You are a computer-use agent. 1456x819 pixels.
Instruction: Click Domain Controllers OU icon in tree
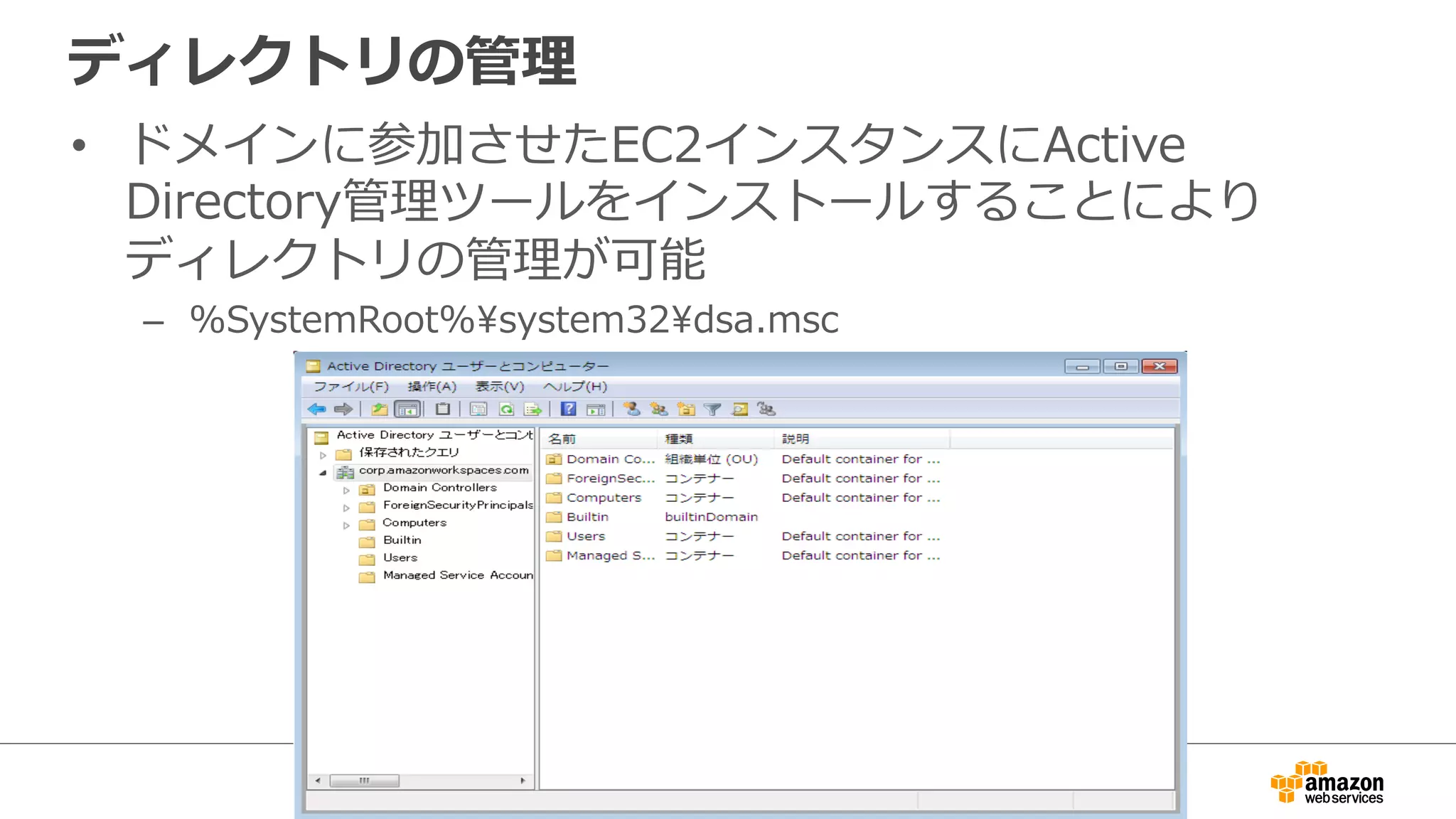pyautogui.click(x=367, y=490)
